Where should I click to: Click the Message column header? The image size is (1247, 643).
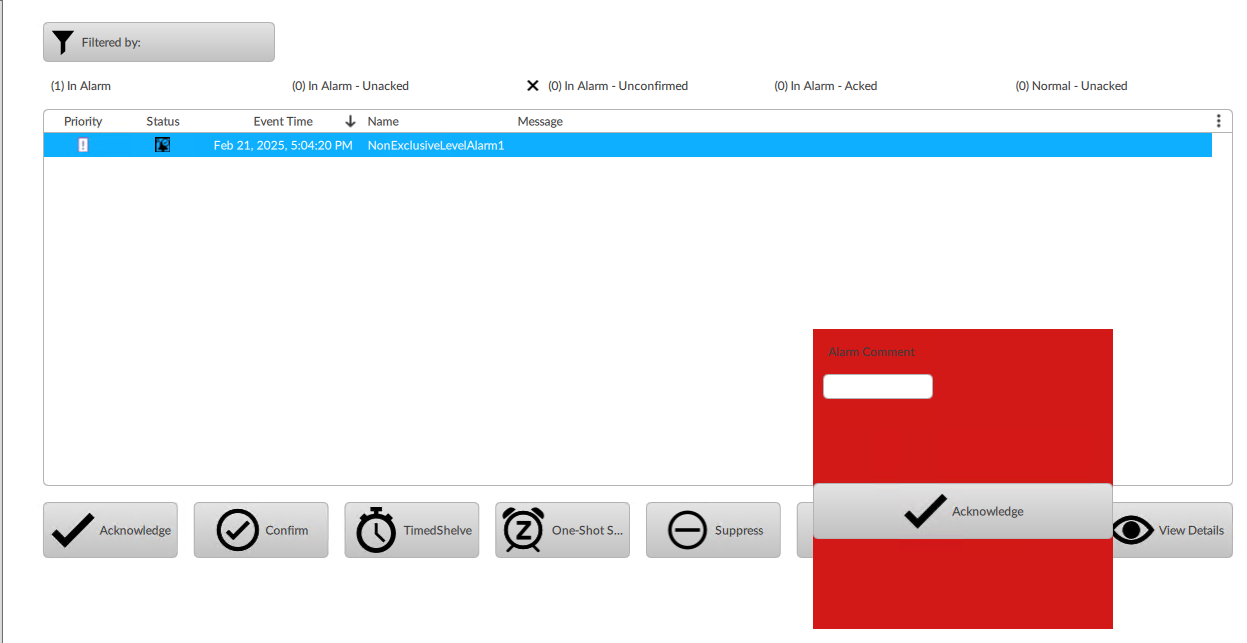coord(540,121)
